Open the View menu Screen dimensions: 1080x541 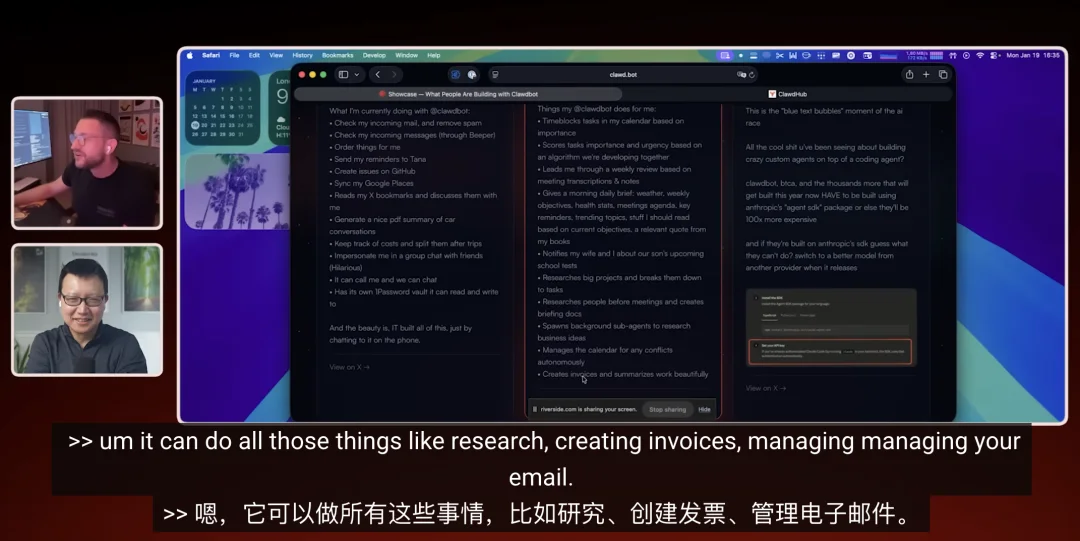276,55
